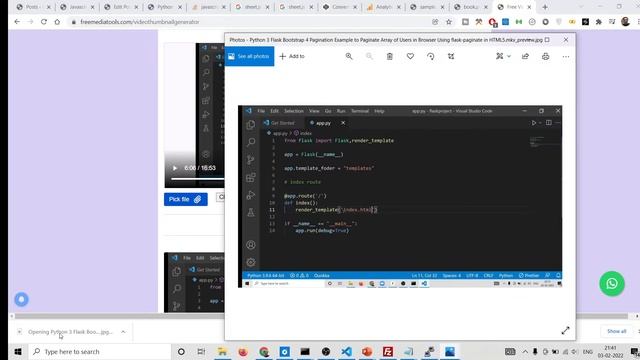Switch to the Convert browser tab
The width and height of the screenshot is (640, 360).
pyautogui.click(x=340, y=7)
